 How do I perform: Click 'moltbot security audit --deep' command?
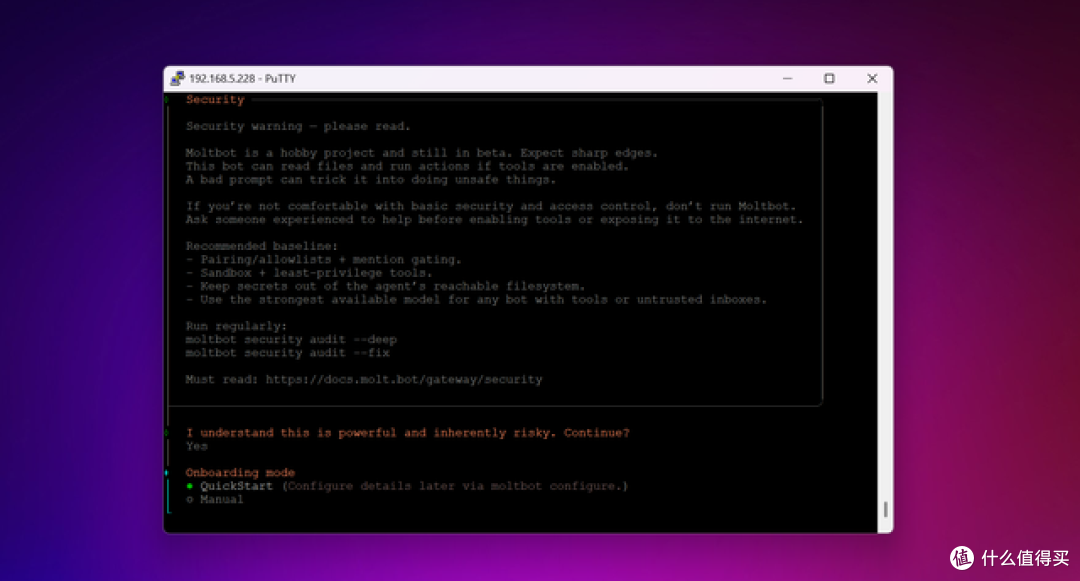[291, 339]
